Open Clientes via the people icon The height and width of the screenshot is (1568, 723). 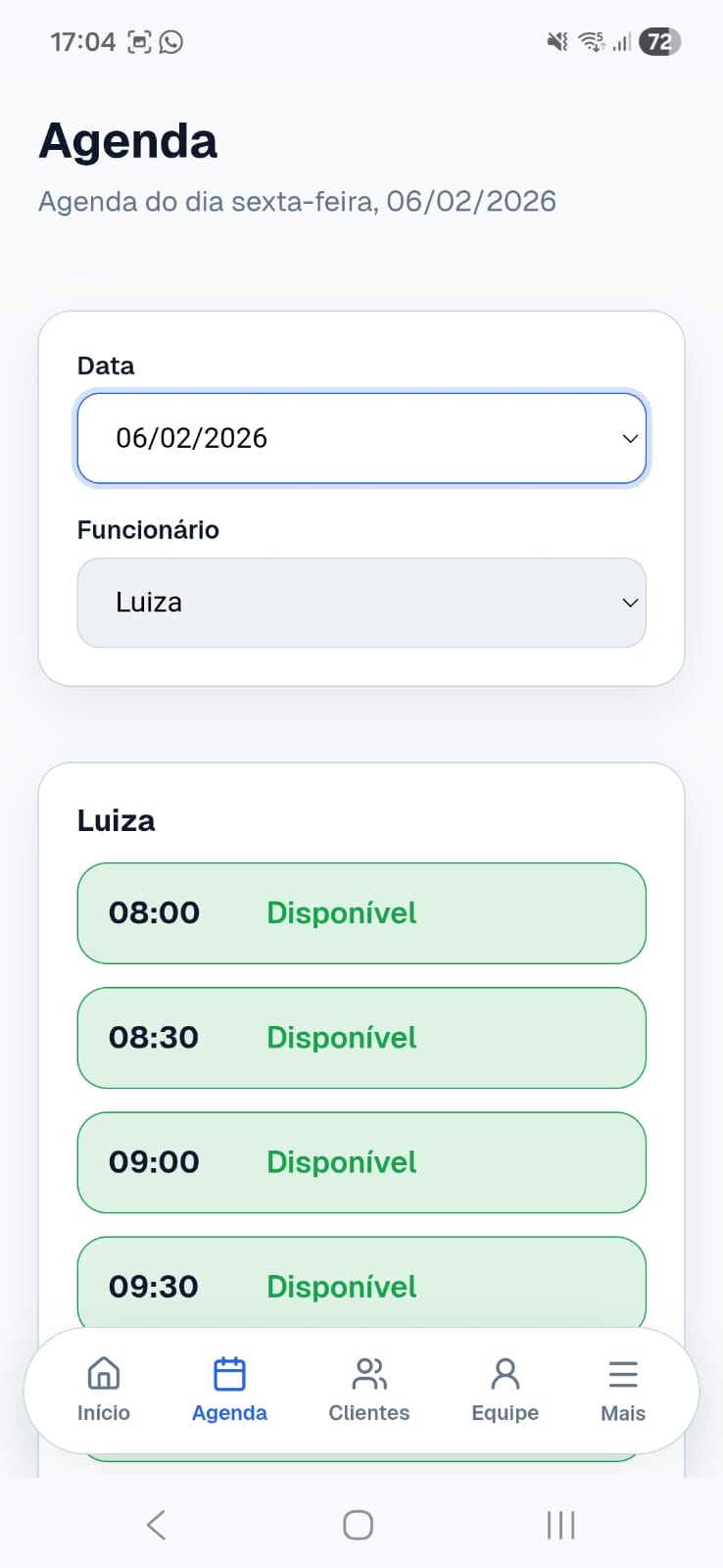tap(369, 1374)
